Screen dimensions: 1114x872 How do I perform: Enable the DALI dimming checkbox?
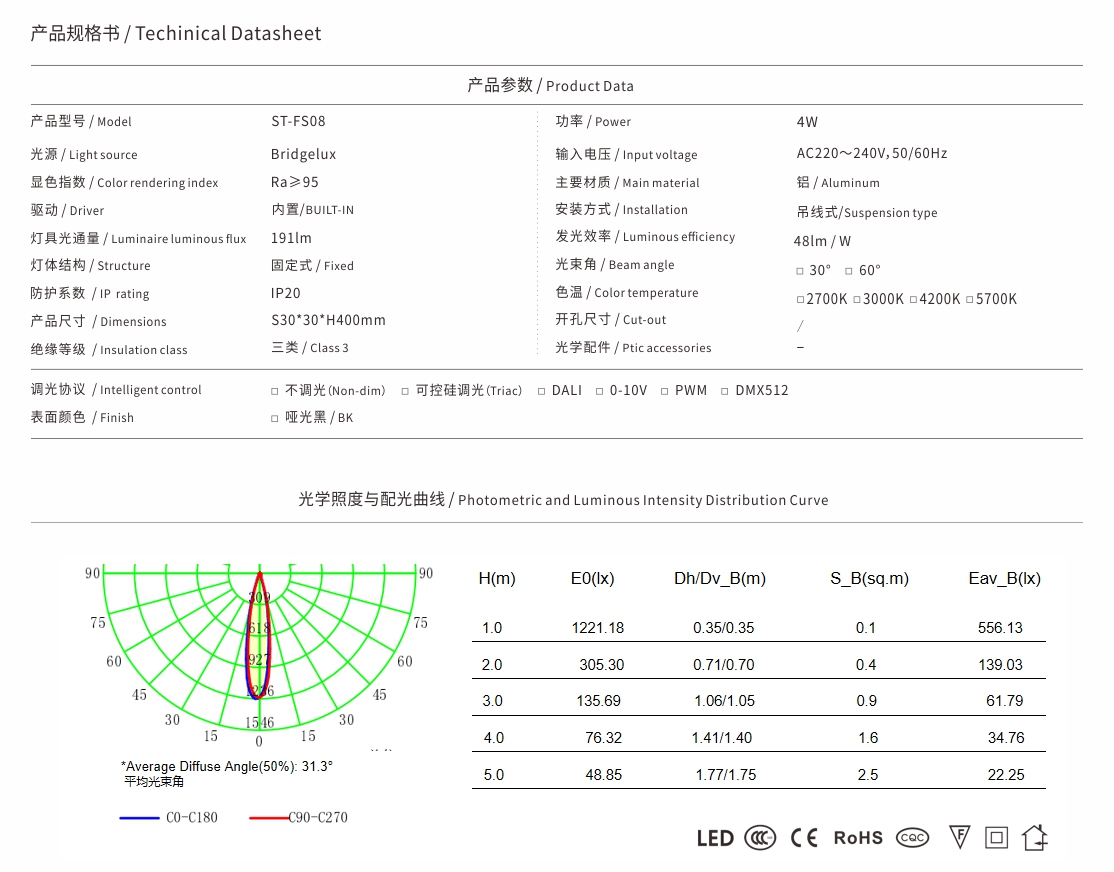pyautogui.click(x=542, y=392)
